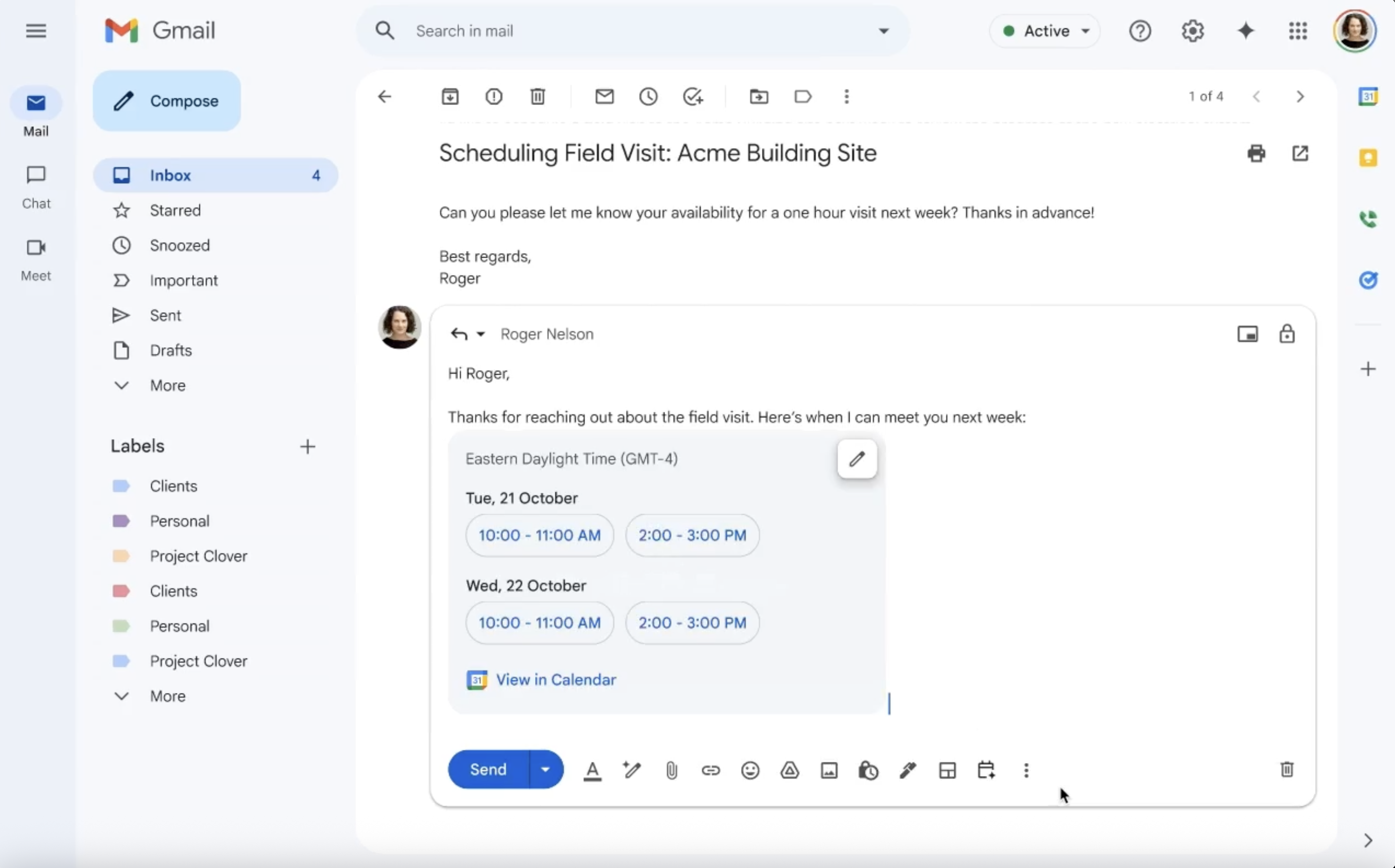Report this email as spam
Viewport: 1395px width, 868px height.
pyautogui.click(x=494, y=96)
